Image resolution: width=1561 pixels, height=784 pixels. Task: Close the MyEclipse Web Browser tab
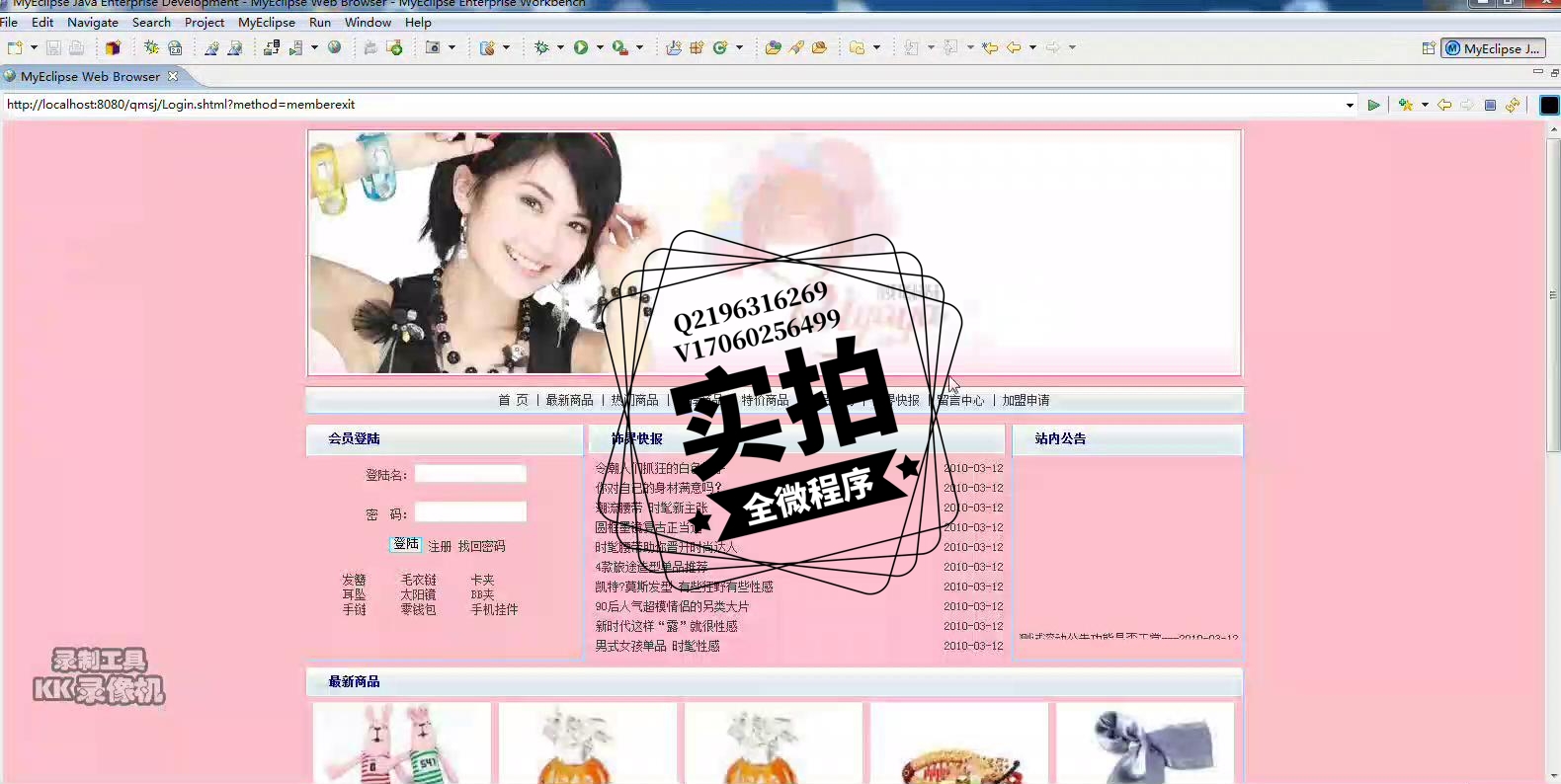pyautogui.click(x=173, y=76)
